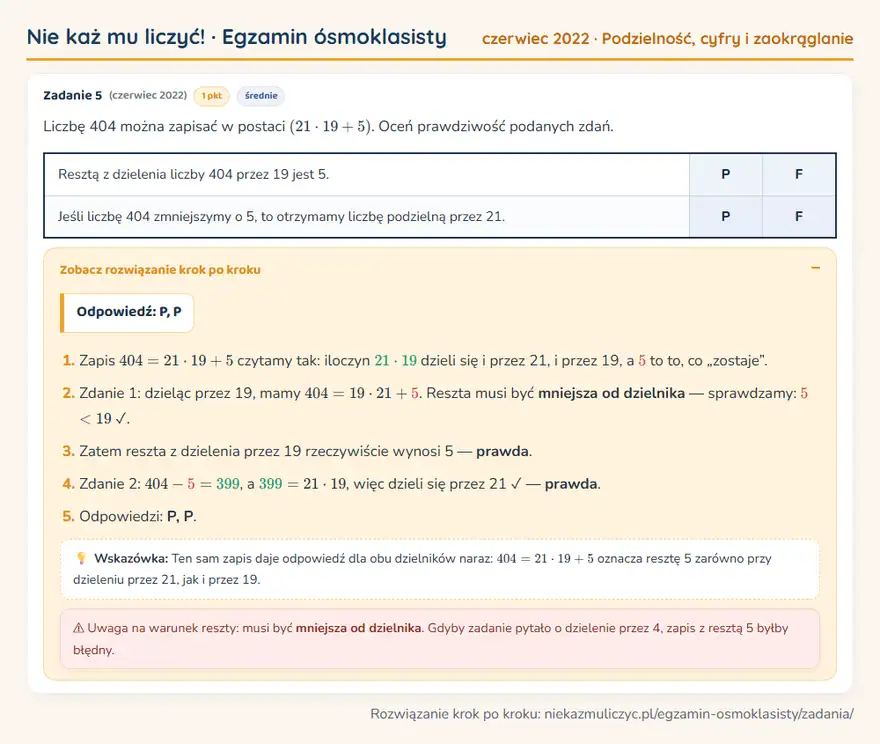Select the 'średnie' difficulty badge
Viewport: 880px width, 744px height.
point(261,96)
